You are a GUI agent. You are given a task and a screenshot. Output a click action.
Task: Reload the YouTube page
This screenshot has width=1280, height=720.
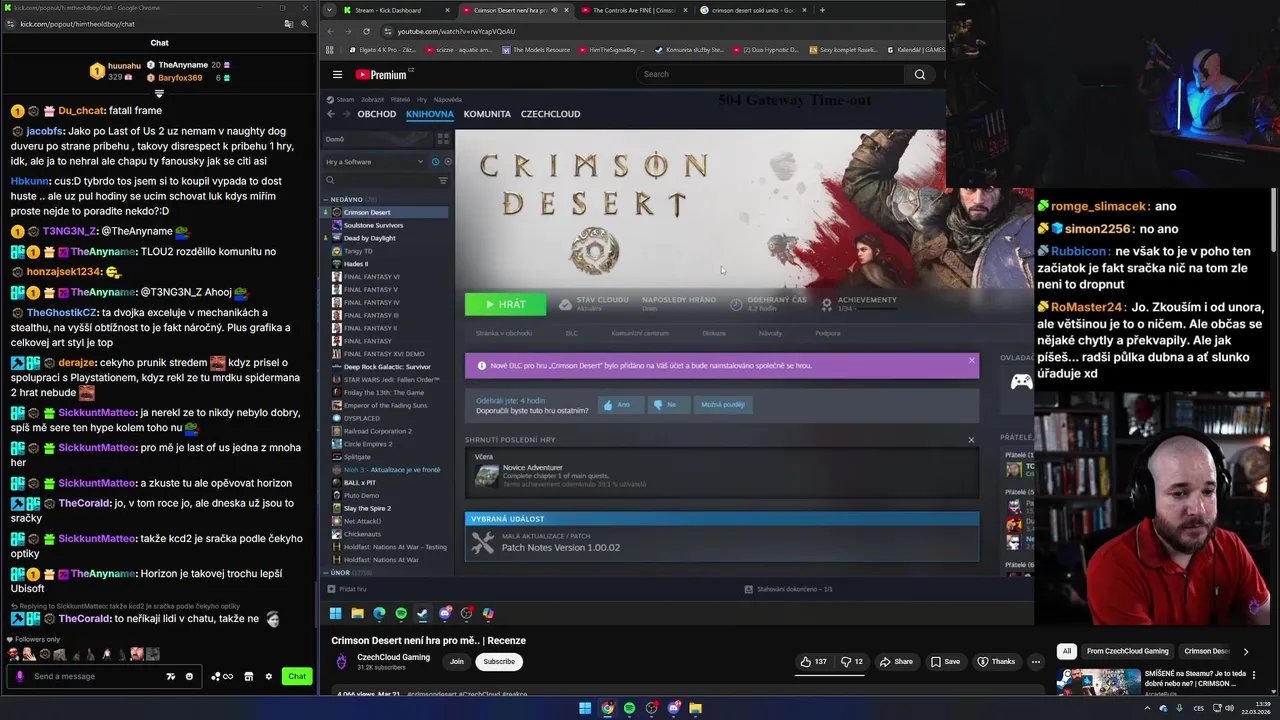click(x=366, y=31)
